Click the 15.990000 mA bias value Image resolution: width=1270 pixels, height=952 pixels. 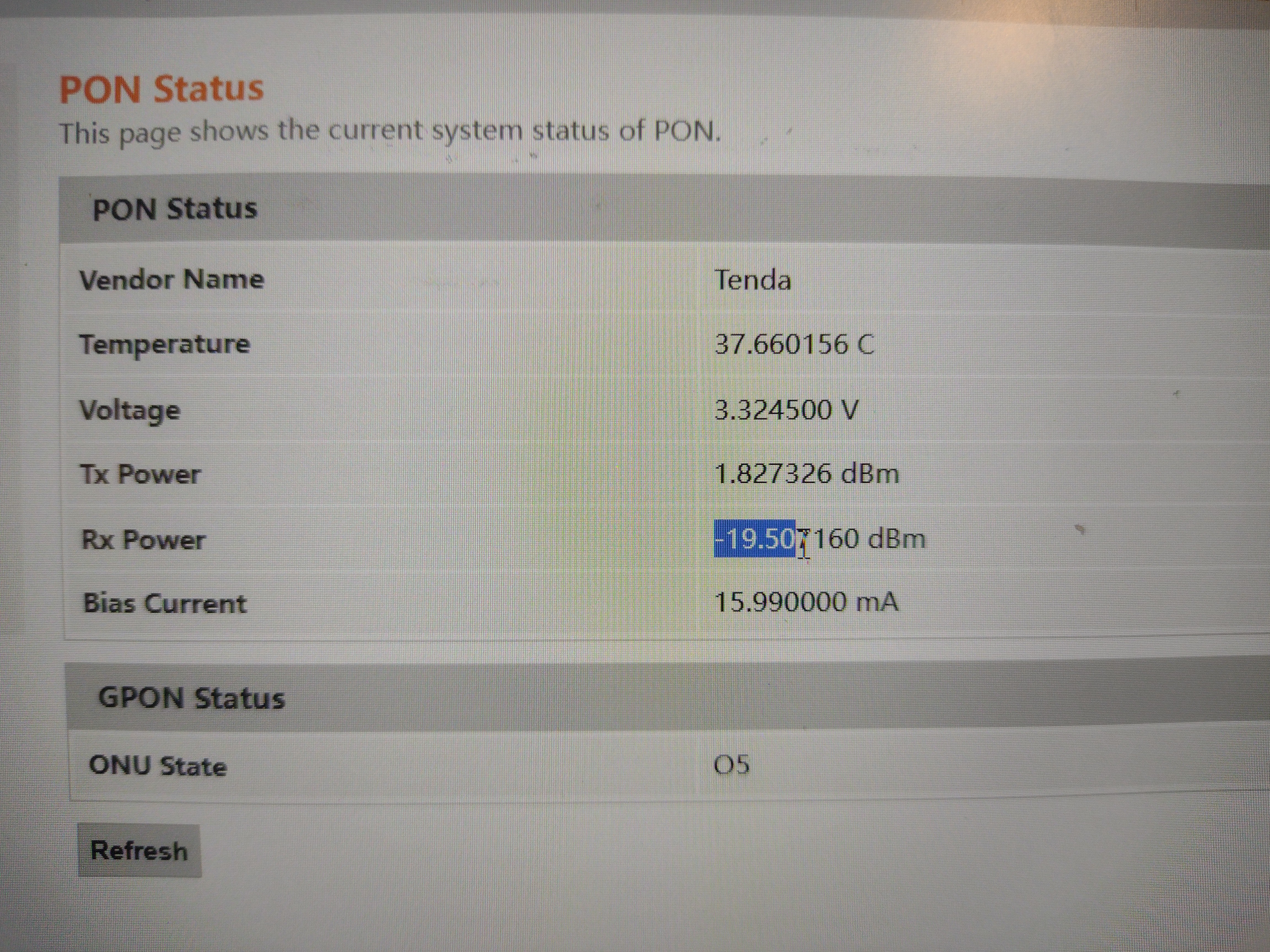point(806,602)
